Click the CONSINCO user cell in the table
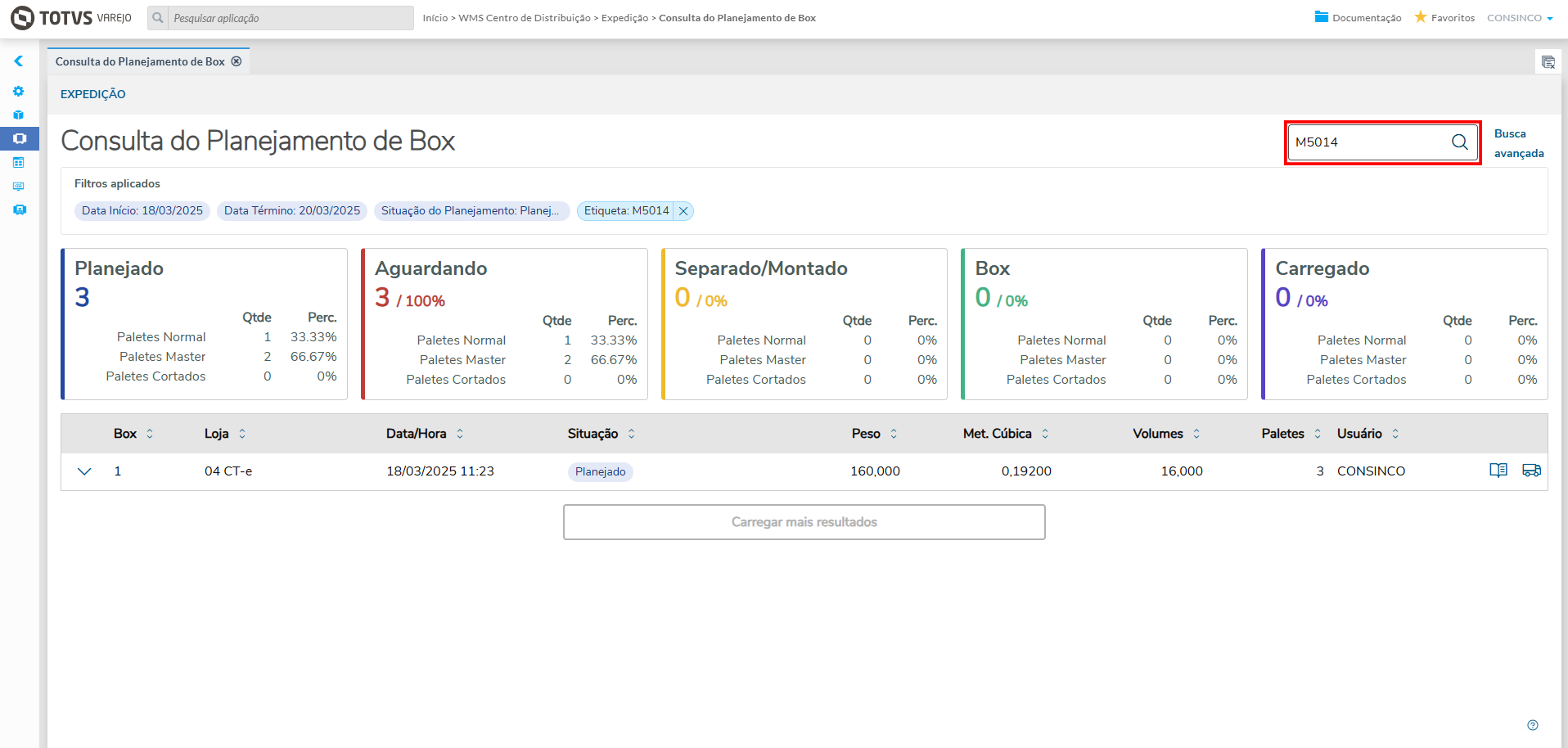This screenshot has height=748, width=1568. click(1371, 471)
